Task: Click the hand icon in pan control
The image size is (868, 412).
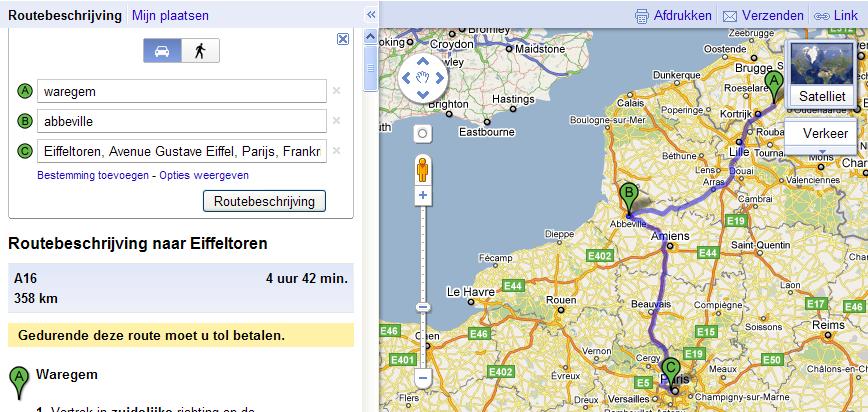Action: (x=422, y=78)
